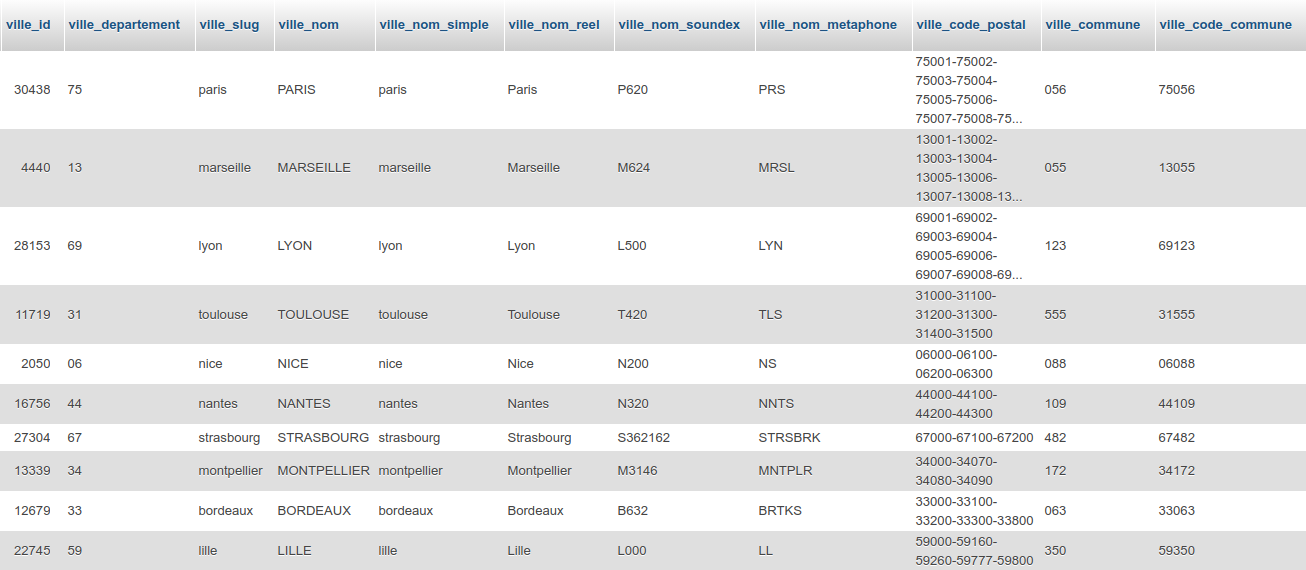Click Bordeaux commune code 33063
This screenshot has height=570, width=1306.
(x=1177, y=511)
